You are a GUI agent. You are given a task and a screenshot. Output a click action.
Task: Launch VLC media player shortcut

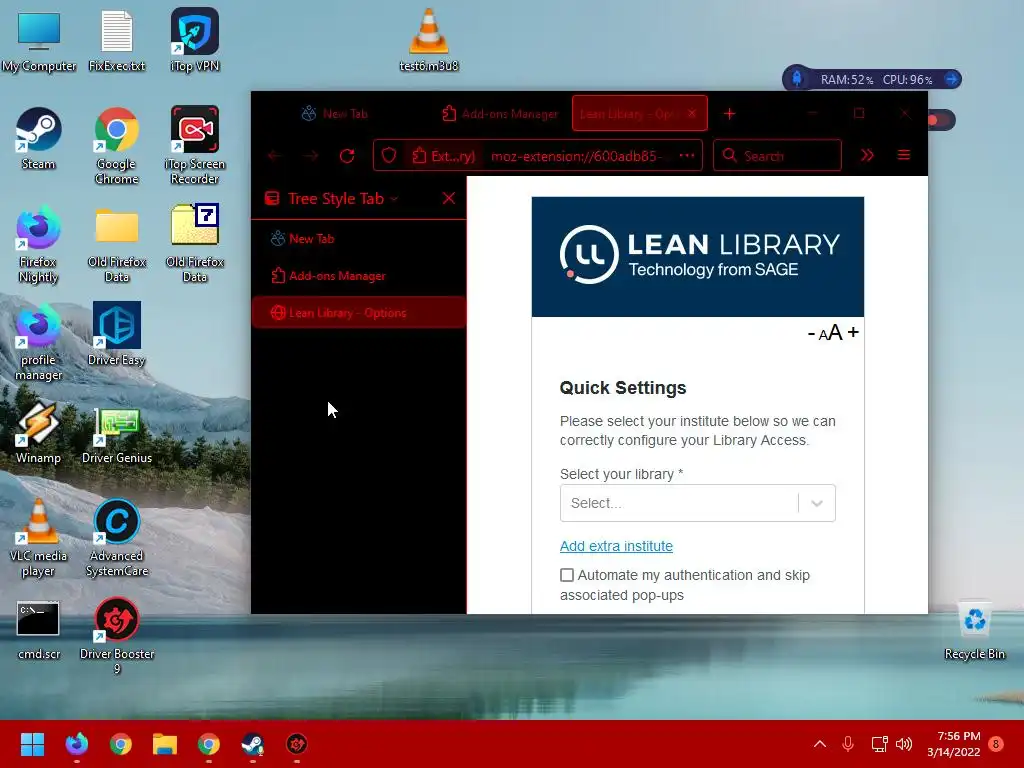tap(39, 538)
